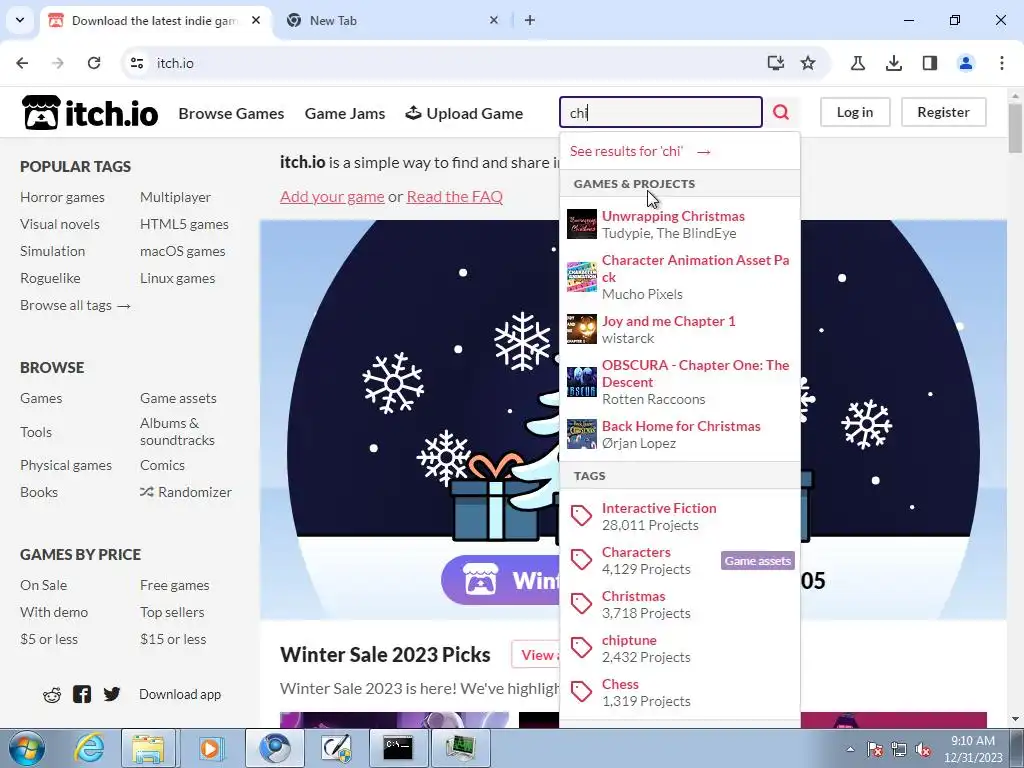Open Browse Games menu
Viewport: 1024px width, 768px height.
click(231, 114)
